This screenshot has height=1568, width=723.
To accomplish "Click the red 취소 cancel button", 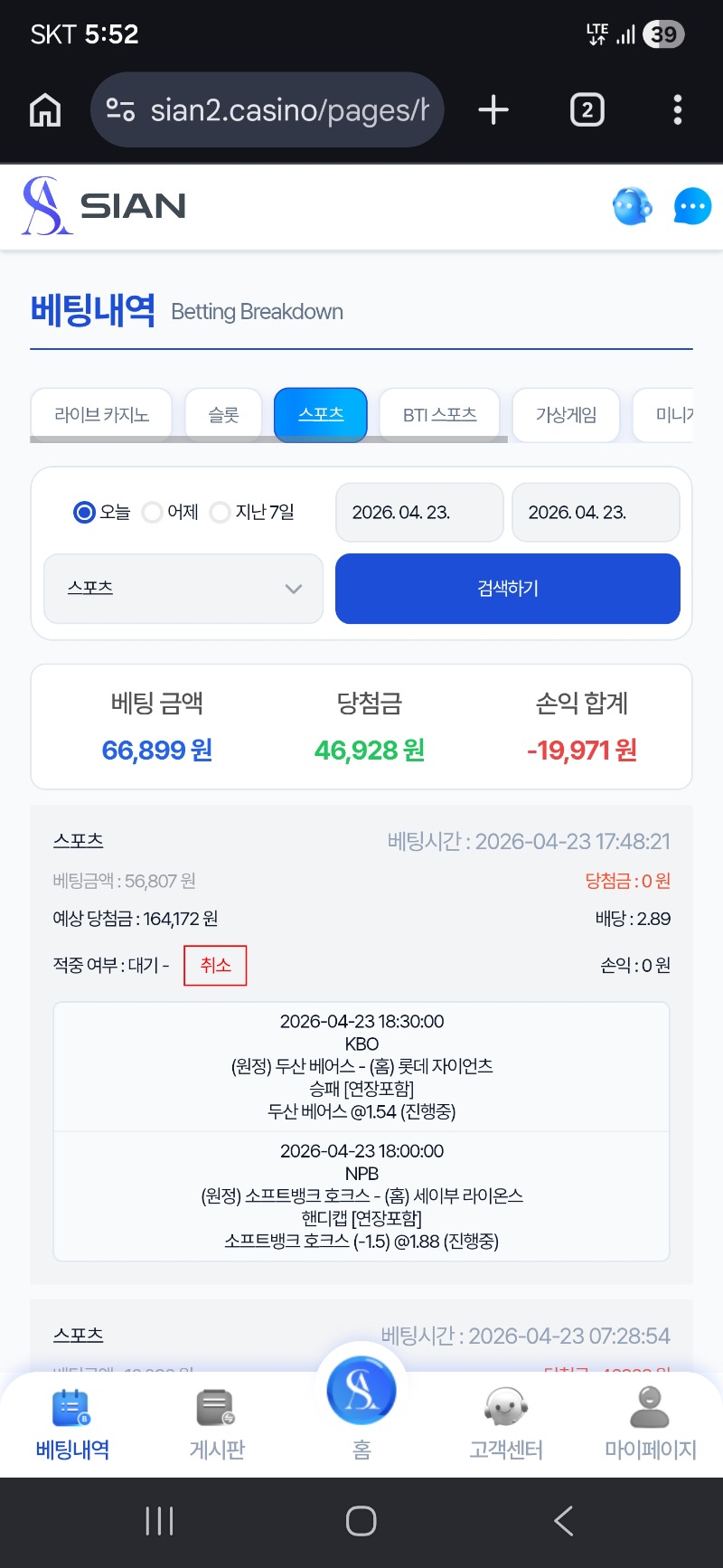I will tap(215, 966).
